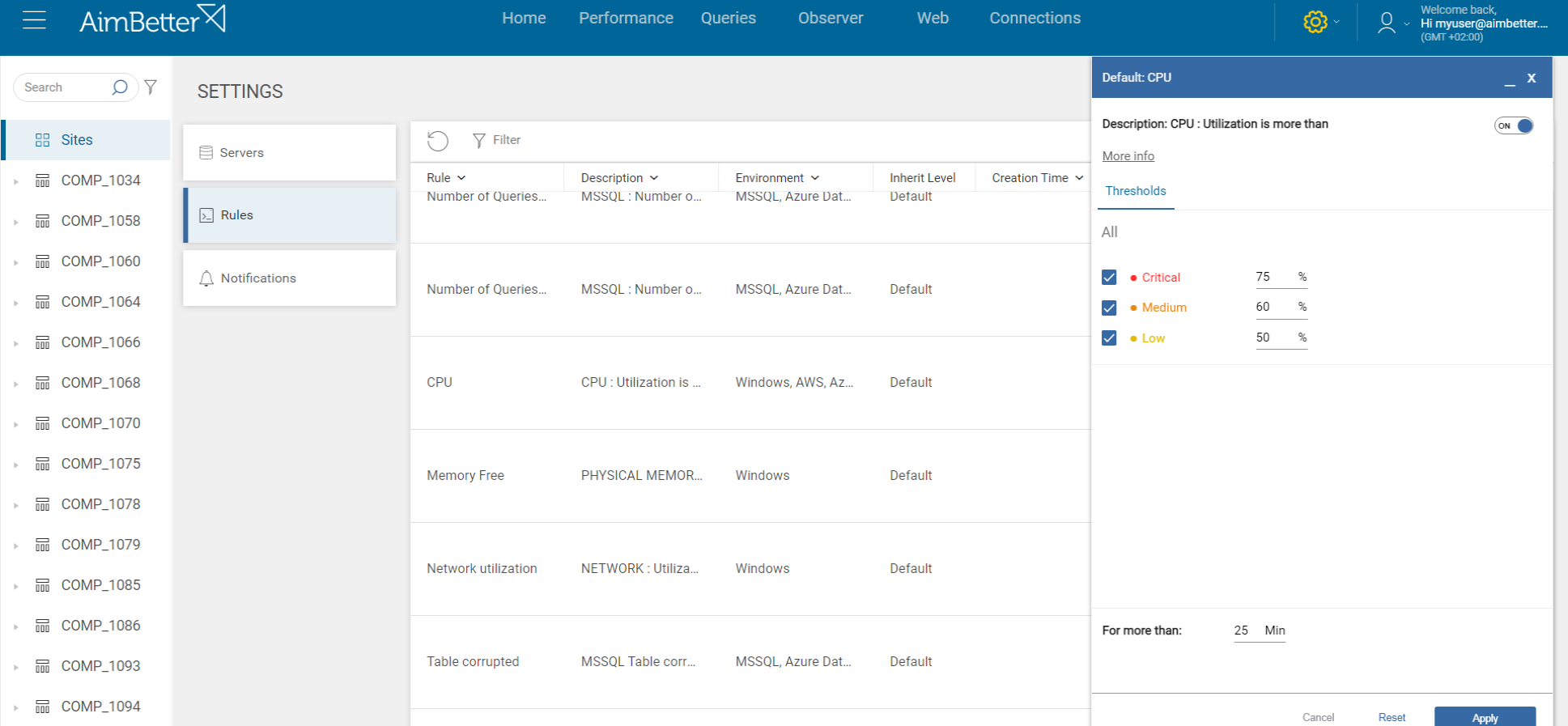Image resolution: width=1568 pixels, height=726 pixels.
Task: Click the refresh rules icon
Action: point(438,141)
